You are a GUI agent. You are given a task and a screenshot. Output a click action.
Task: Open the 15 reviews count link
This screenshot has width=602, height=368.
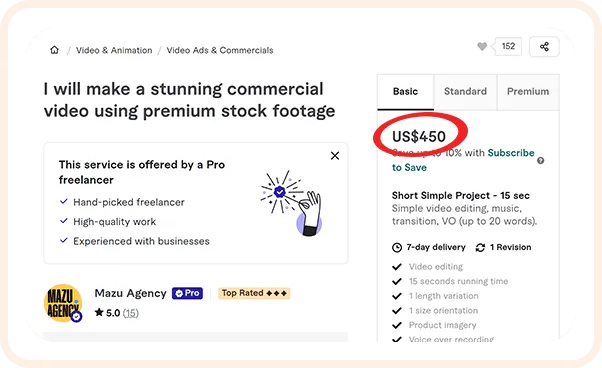pyautogui.click(x=131, y=313)
